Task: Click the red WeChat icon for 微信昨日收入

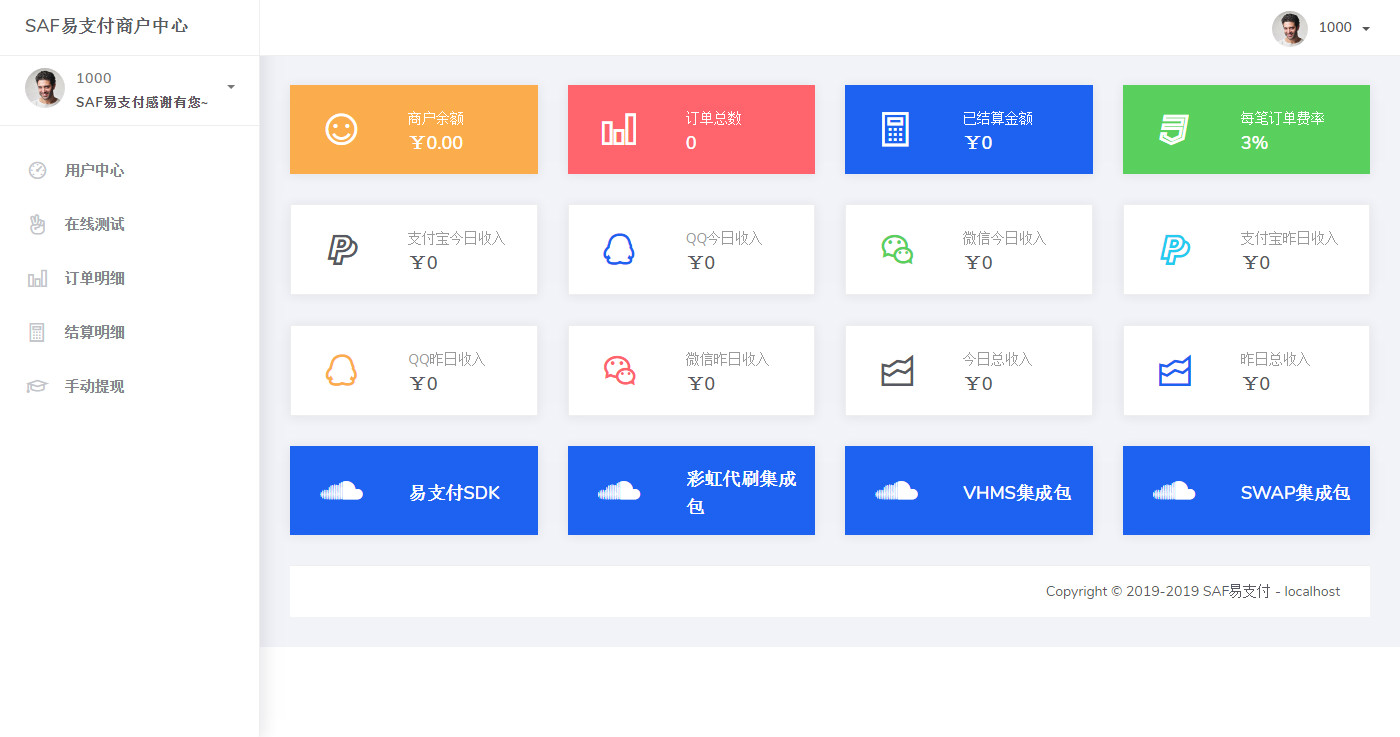Action: tap(619, 370)
